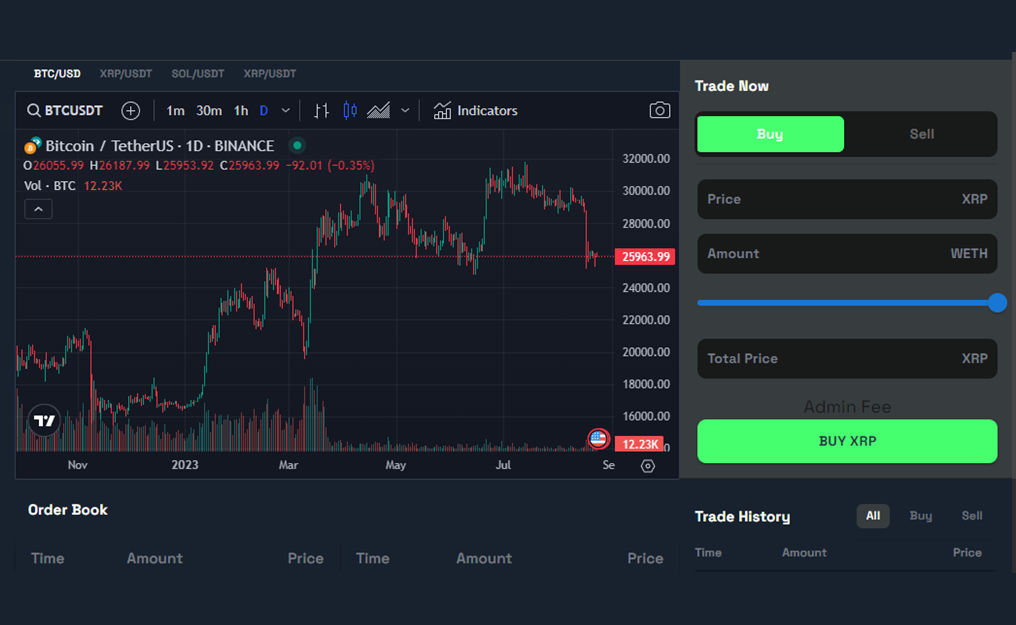This screenshot has height=625, width=1016.
Task: Open chart settings gear icon
Action: tap(647, 466)
